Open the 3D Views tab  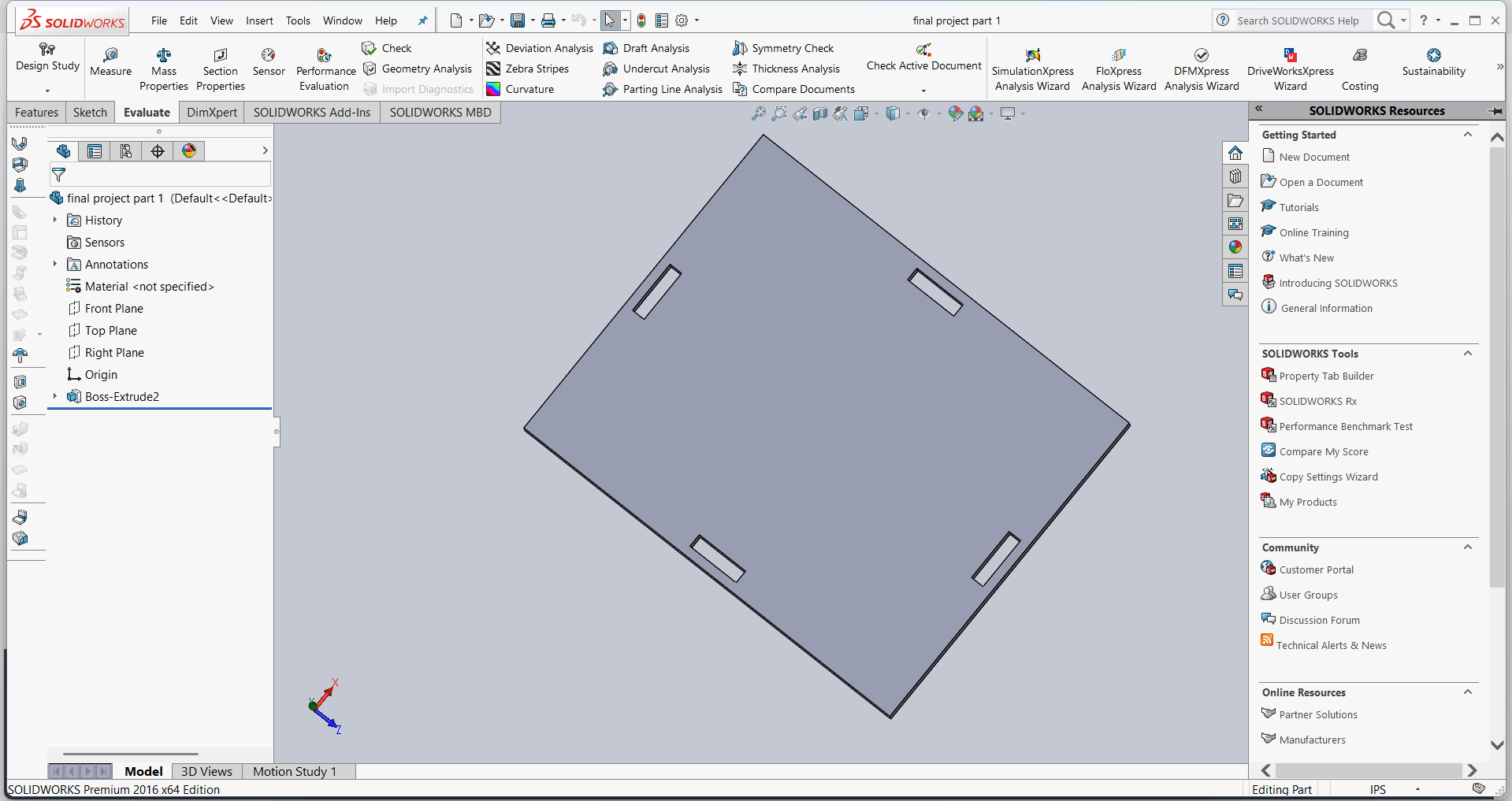point(206,772)
